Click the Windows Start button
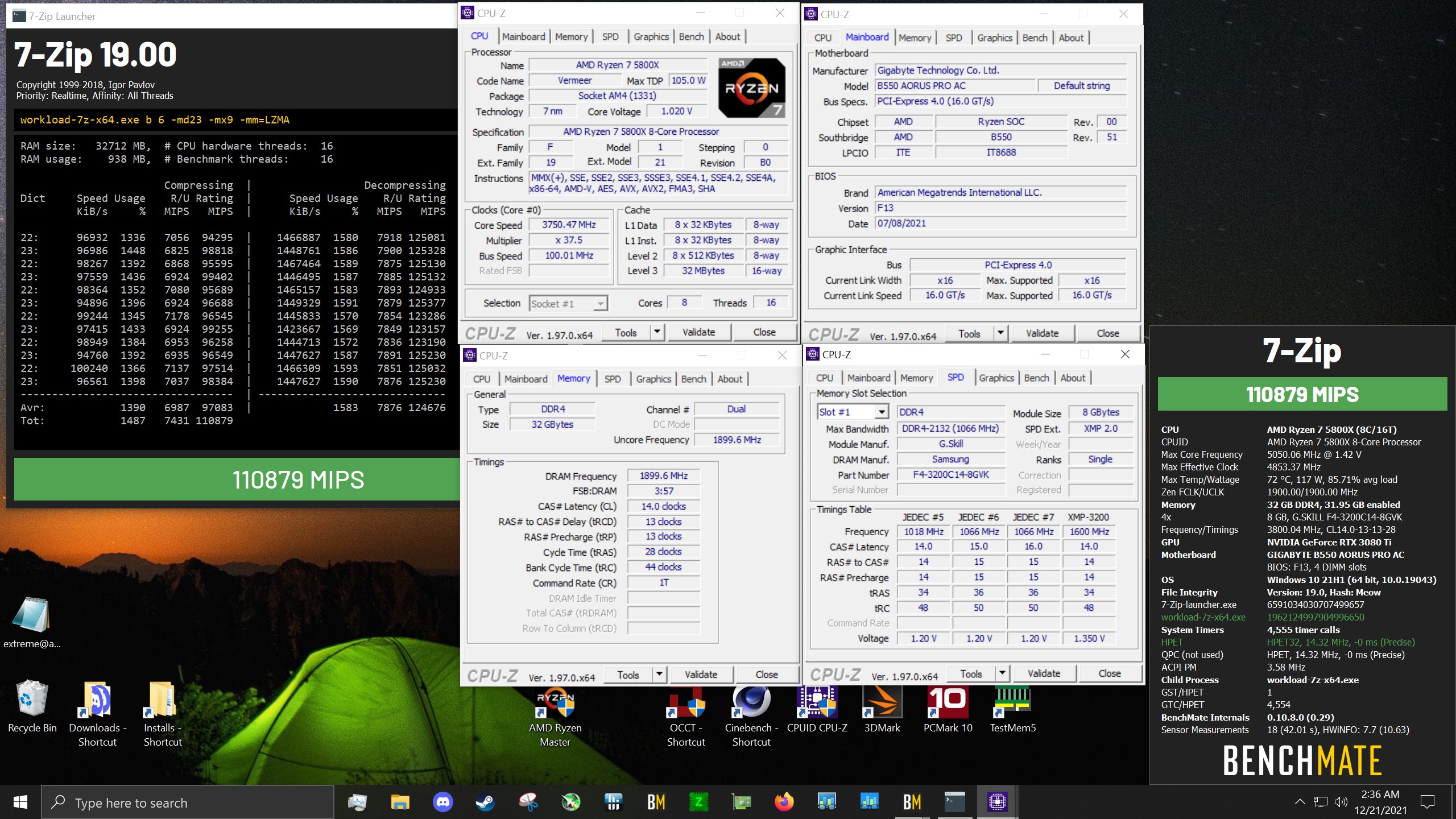 [20, 802]
